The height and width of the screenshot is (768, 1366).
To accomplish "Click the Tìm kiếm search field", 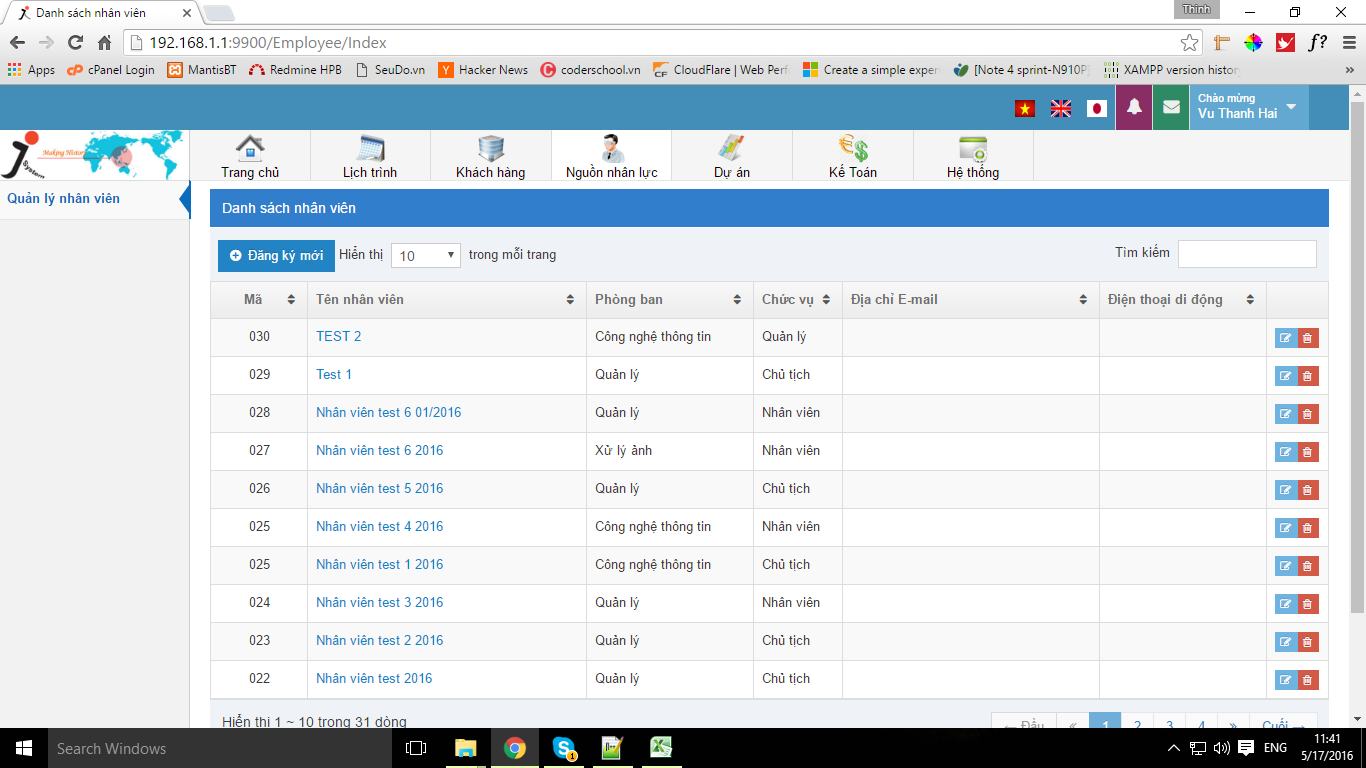I will coord(1246,254).
